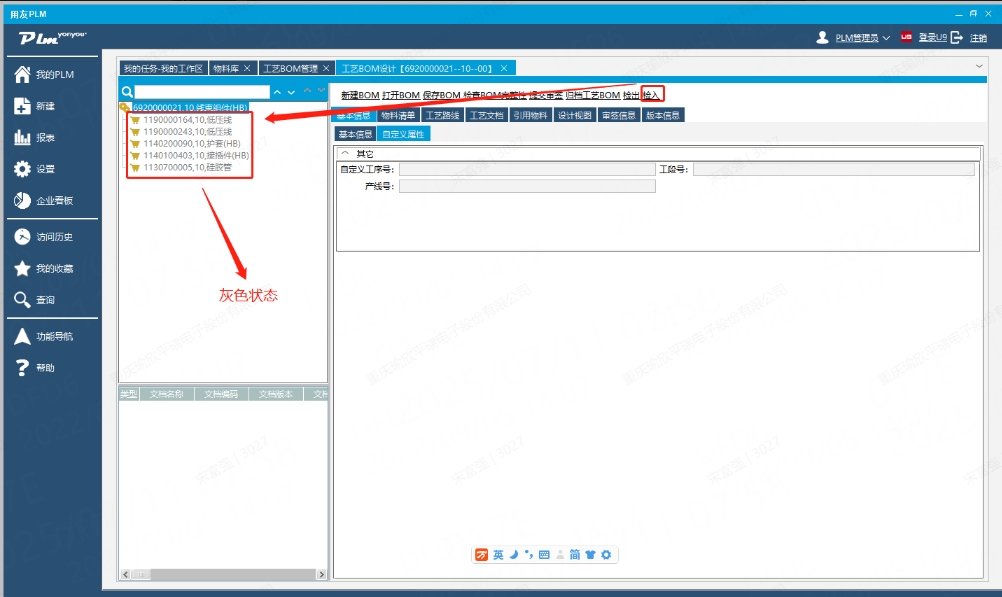Open IME skin shirt icon

[x=590, y=555]
